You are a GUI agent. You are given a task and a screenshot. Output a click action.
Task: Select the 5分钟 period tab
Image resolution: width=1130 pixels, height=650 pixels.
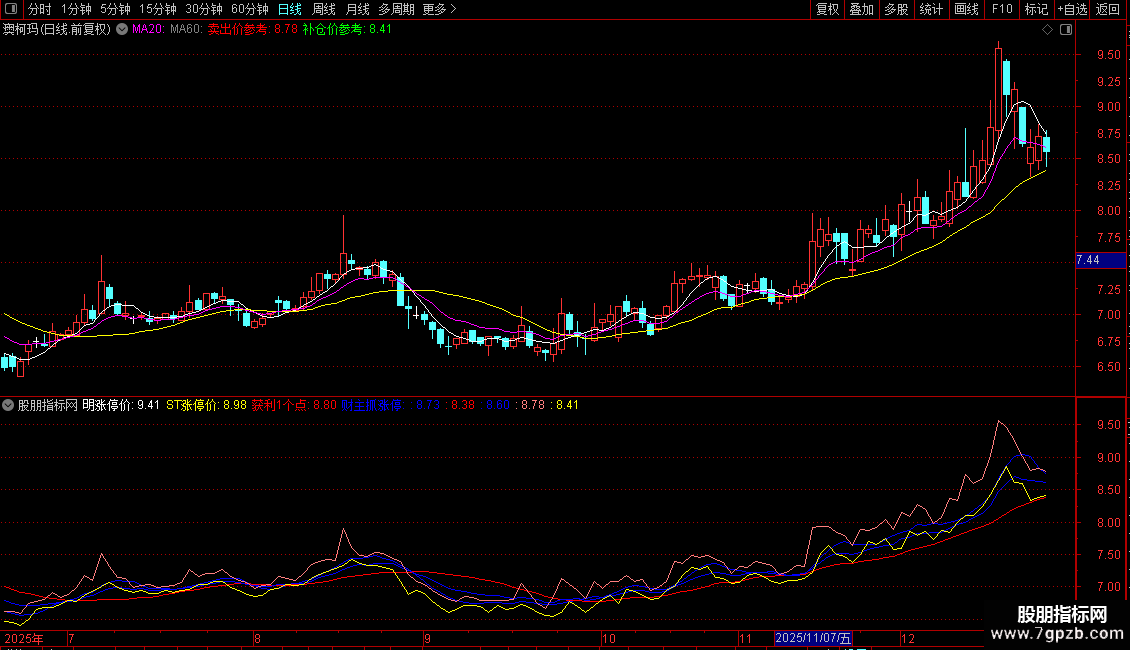(x=115, y=9)
